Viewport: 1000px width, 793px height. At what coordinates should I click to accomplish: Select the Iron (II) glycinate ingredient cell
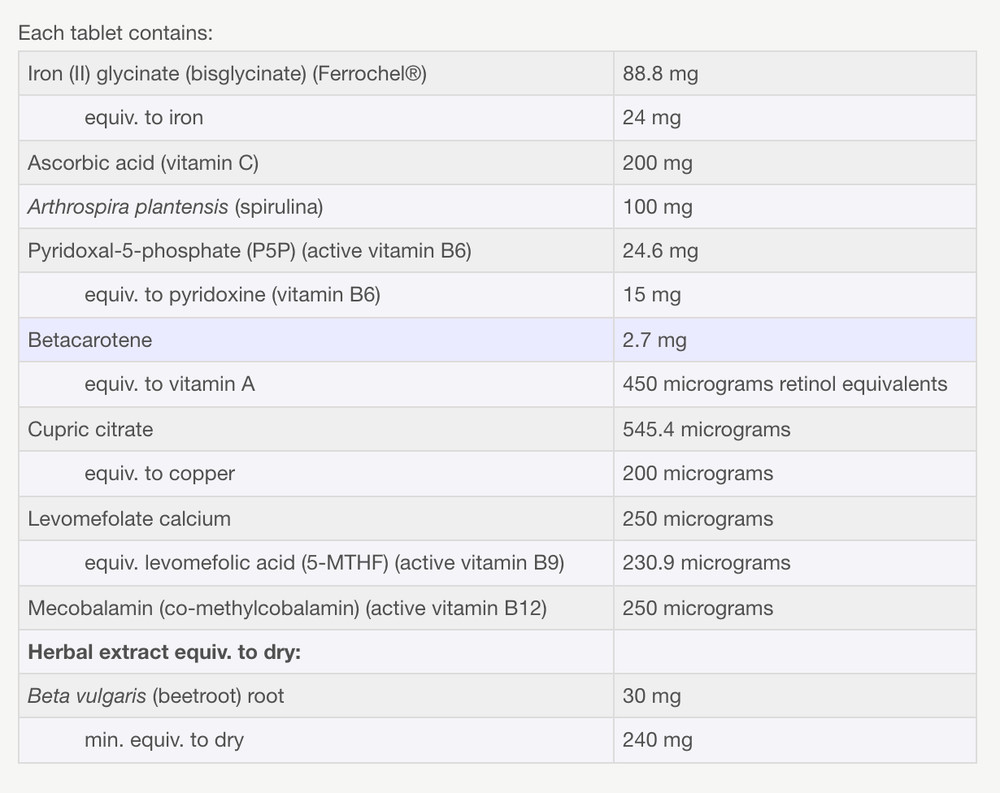click(x=227, y=73)
